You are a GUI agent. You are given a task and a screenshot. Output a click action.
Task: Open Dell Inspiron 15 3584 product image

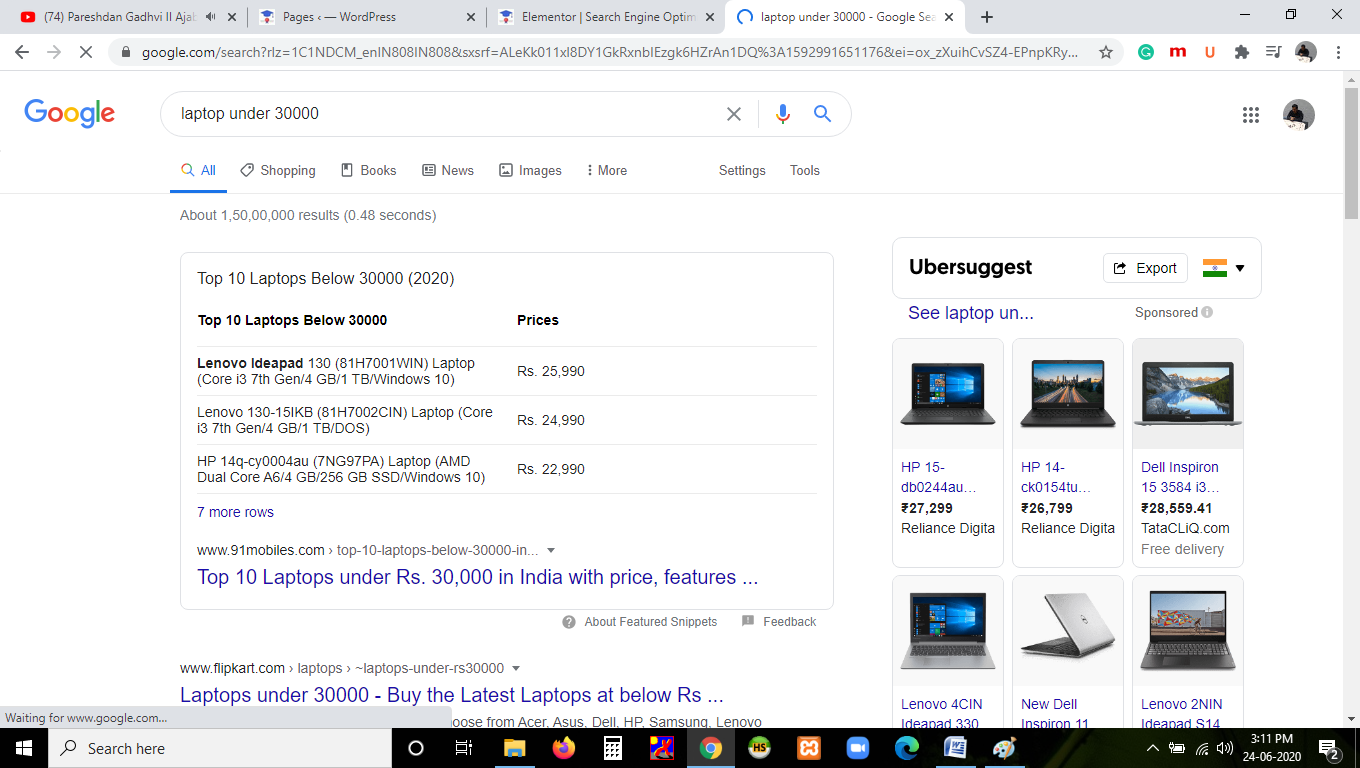[x=1188, y=394]
